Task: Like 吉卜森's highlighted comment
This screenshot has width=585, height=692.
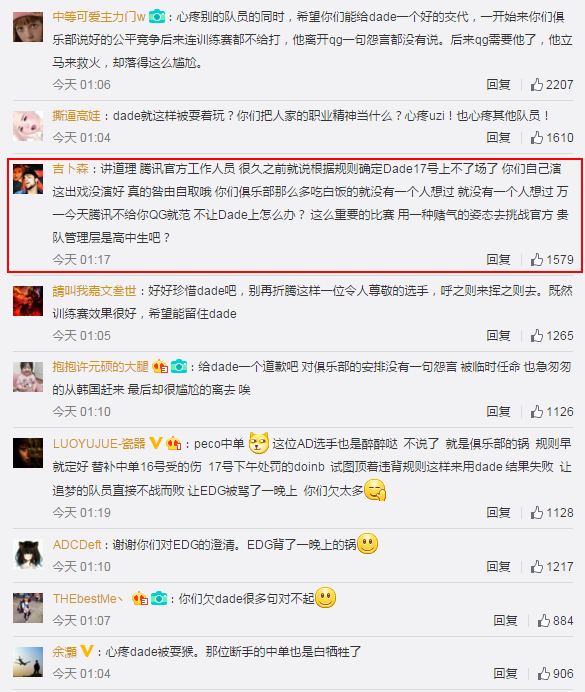Action: click(x=536, y=260)
